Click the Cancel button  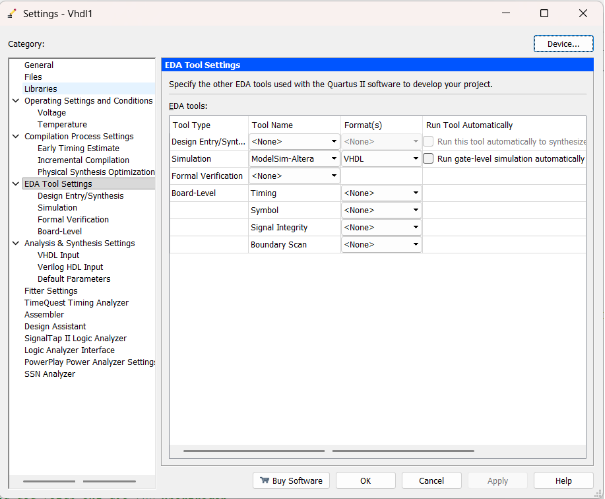tap(431, 481)
